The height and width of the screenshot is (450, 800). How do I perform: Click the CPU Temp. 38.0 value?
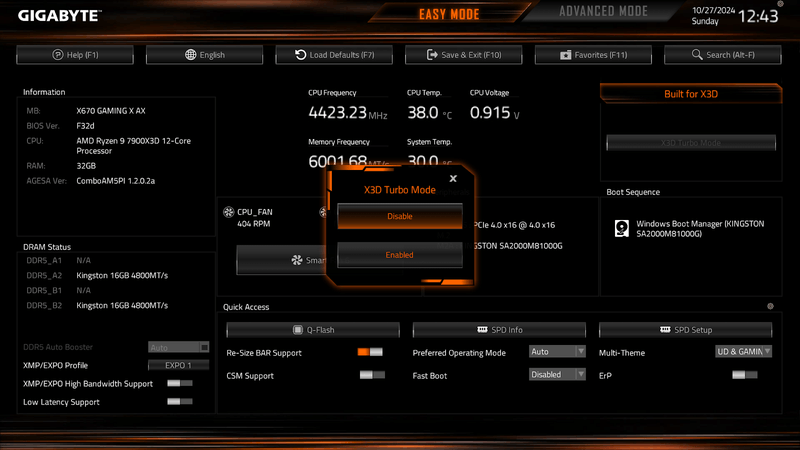click(430, 113)
